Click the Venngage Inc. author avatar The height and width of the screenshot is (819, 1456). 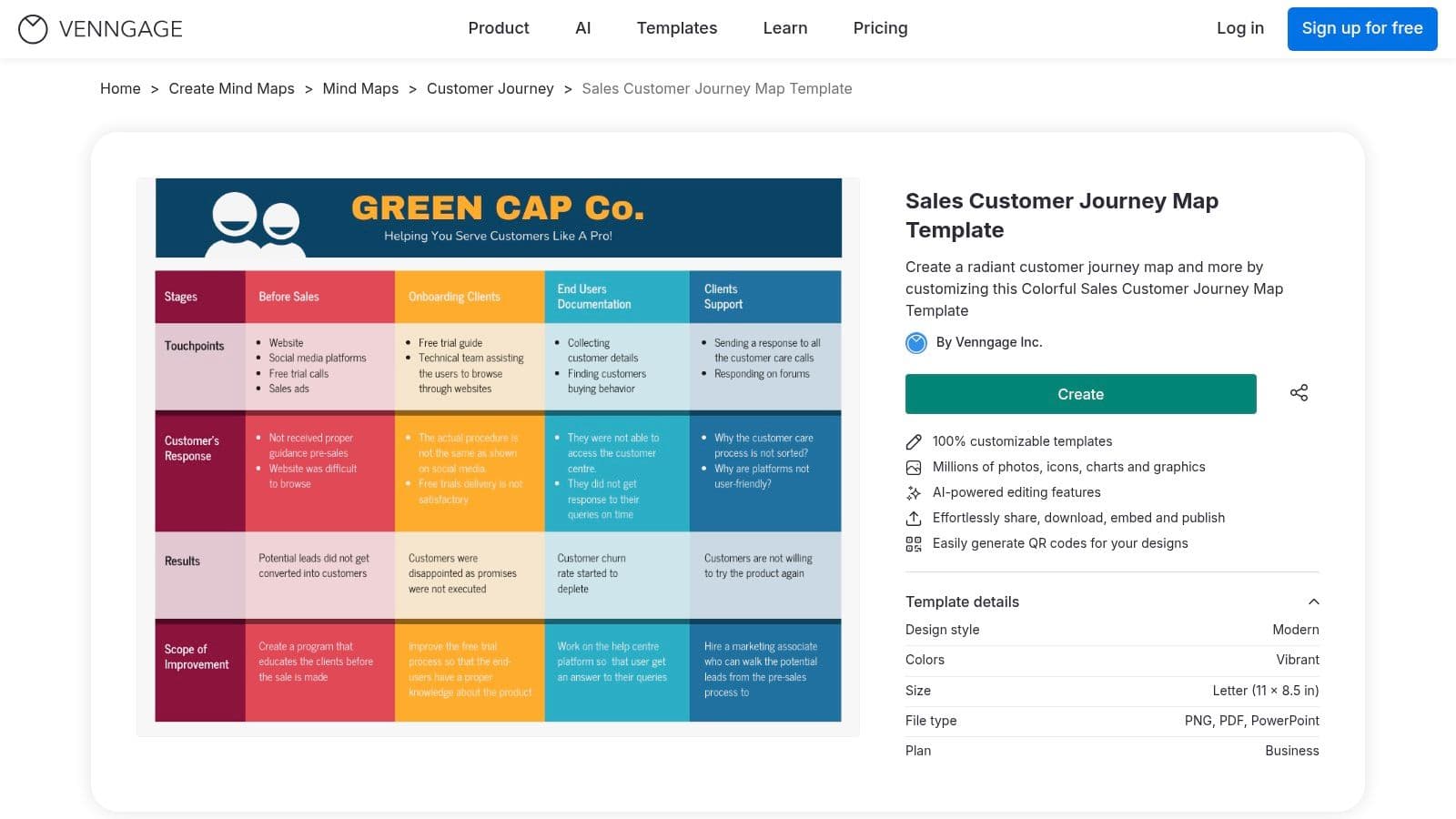(x=916, y=343)
